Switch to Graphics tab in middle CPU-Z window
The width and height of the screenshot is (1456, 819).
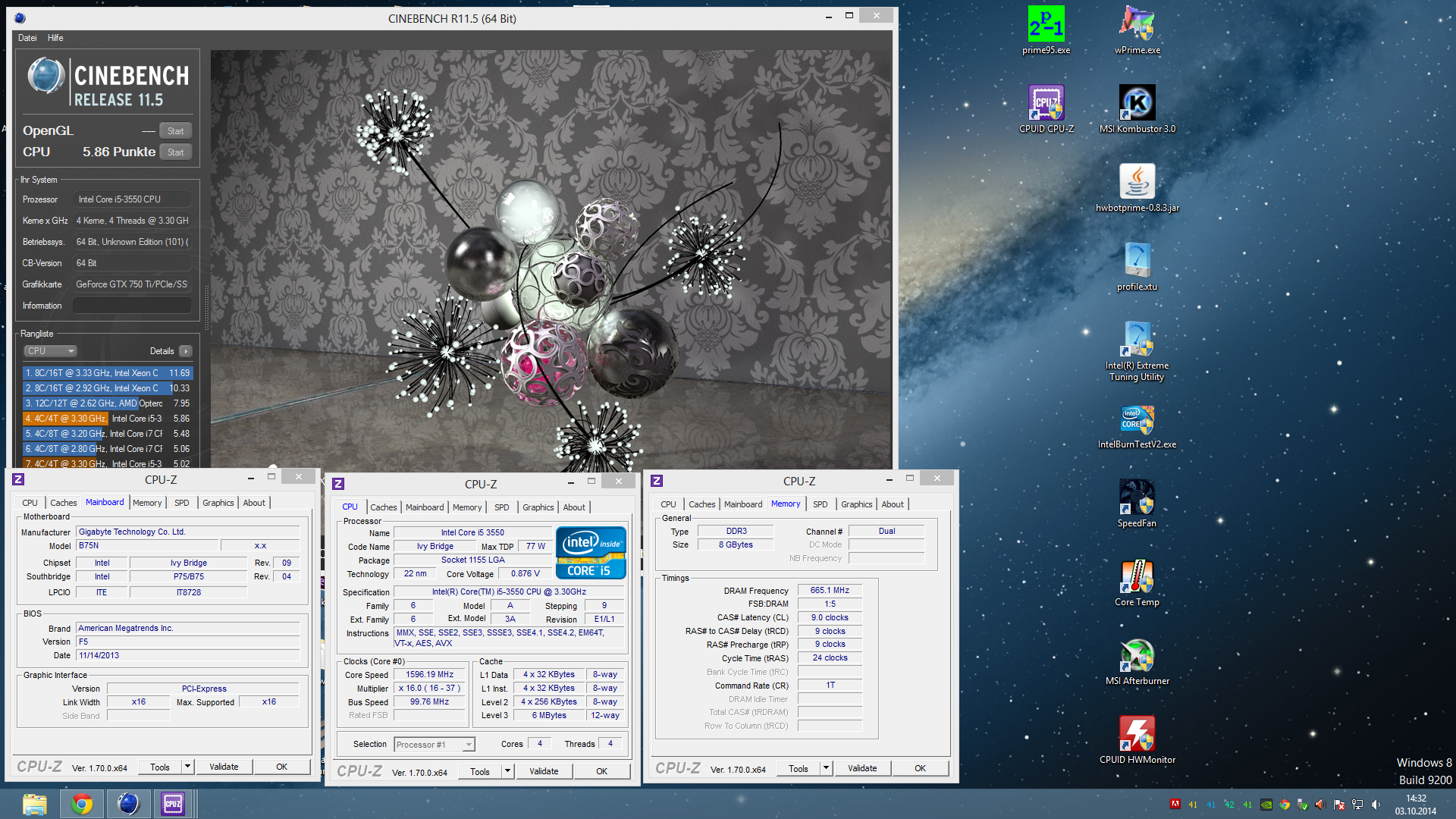(x=538, y=507)
